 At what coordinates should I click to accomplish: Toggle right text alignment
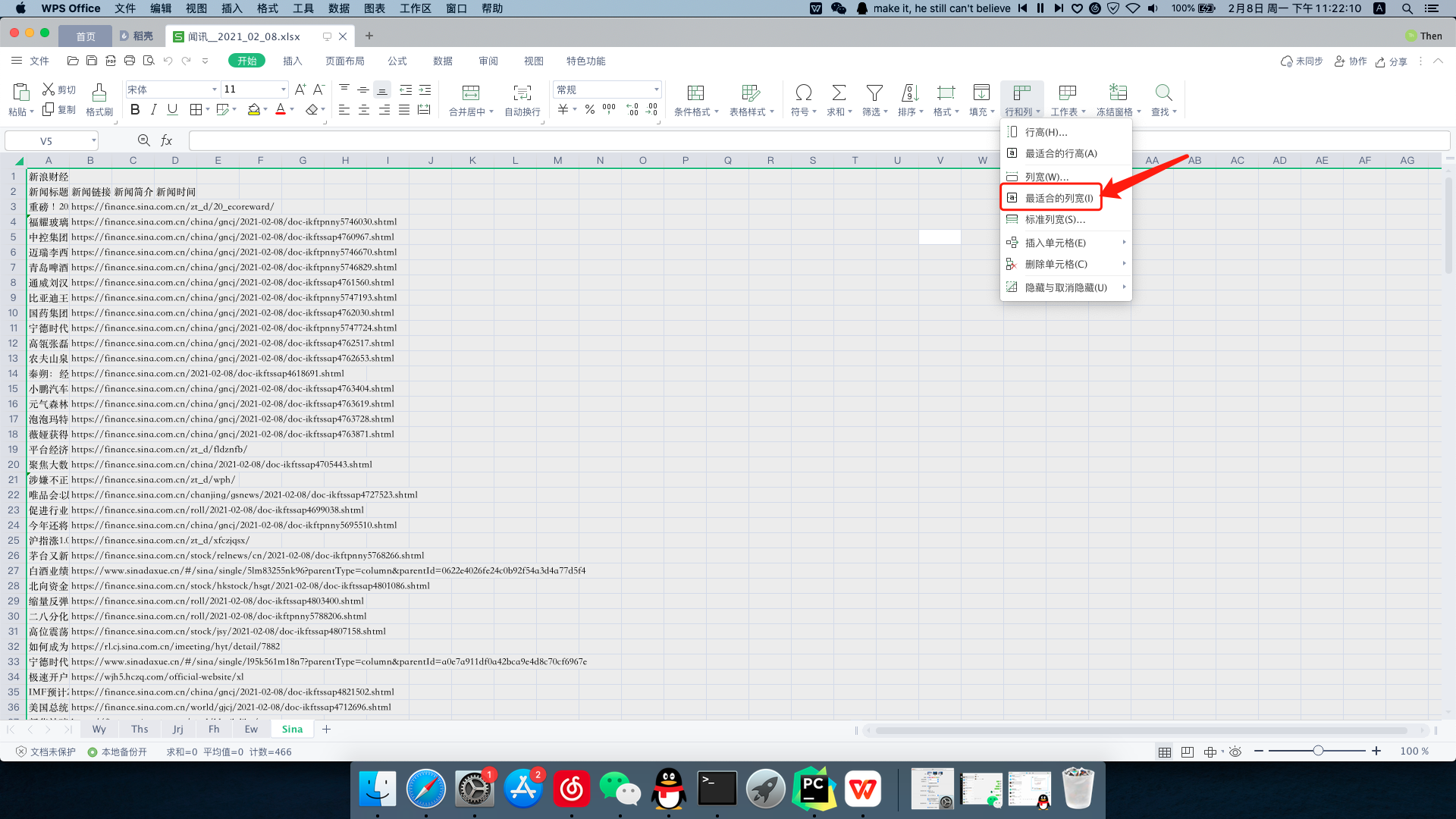click(x=384, y=110)
